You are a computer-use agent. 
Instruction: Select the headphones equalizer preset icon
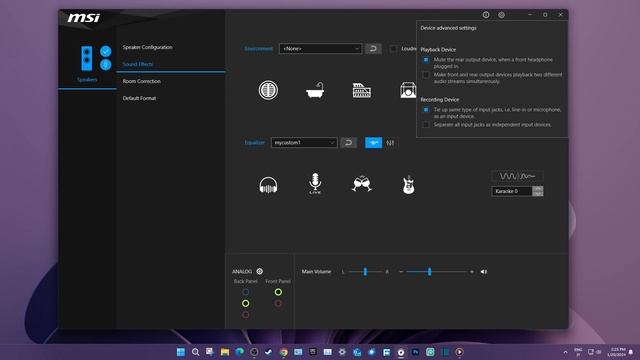pyautogui.click(x=268, y=185)
